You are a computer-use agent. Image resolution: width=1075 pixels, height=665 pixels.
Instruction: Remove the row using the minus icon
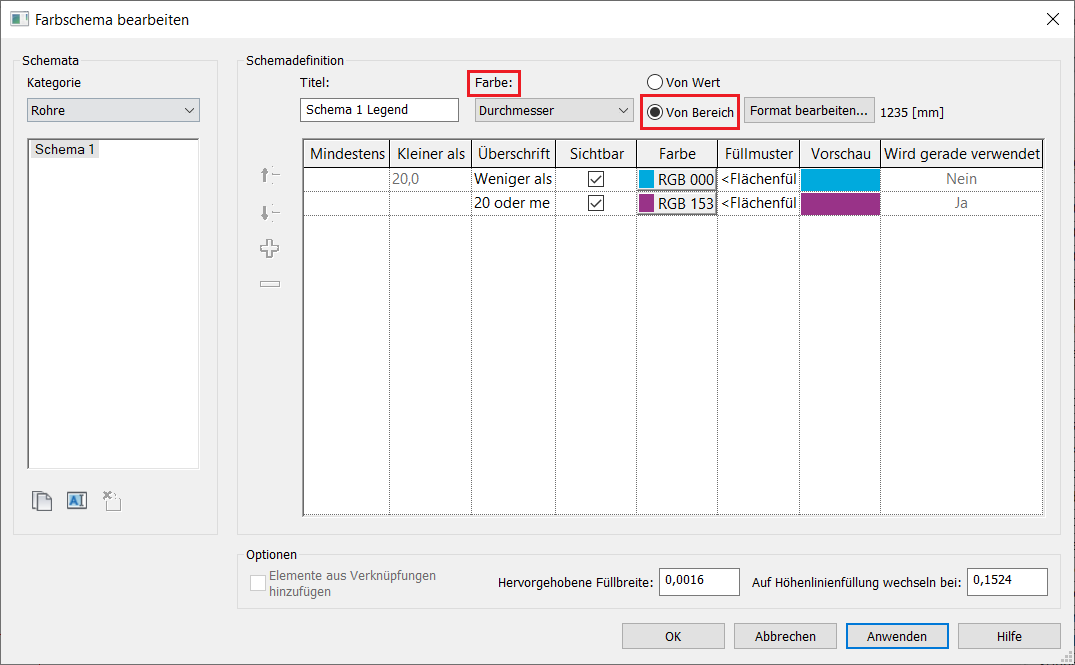click(x=269, y=284)
